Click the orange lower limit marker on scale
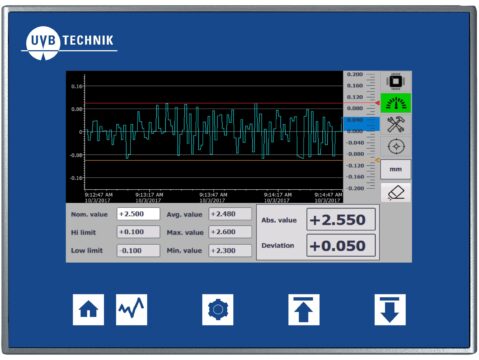 click(x=378, y=160)
